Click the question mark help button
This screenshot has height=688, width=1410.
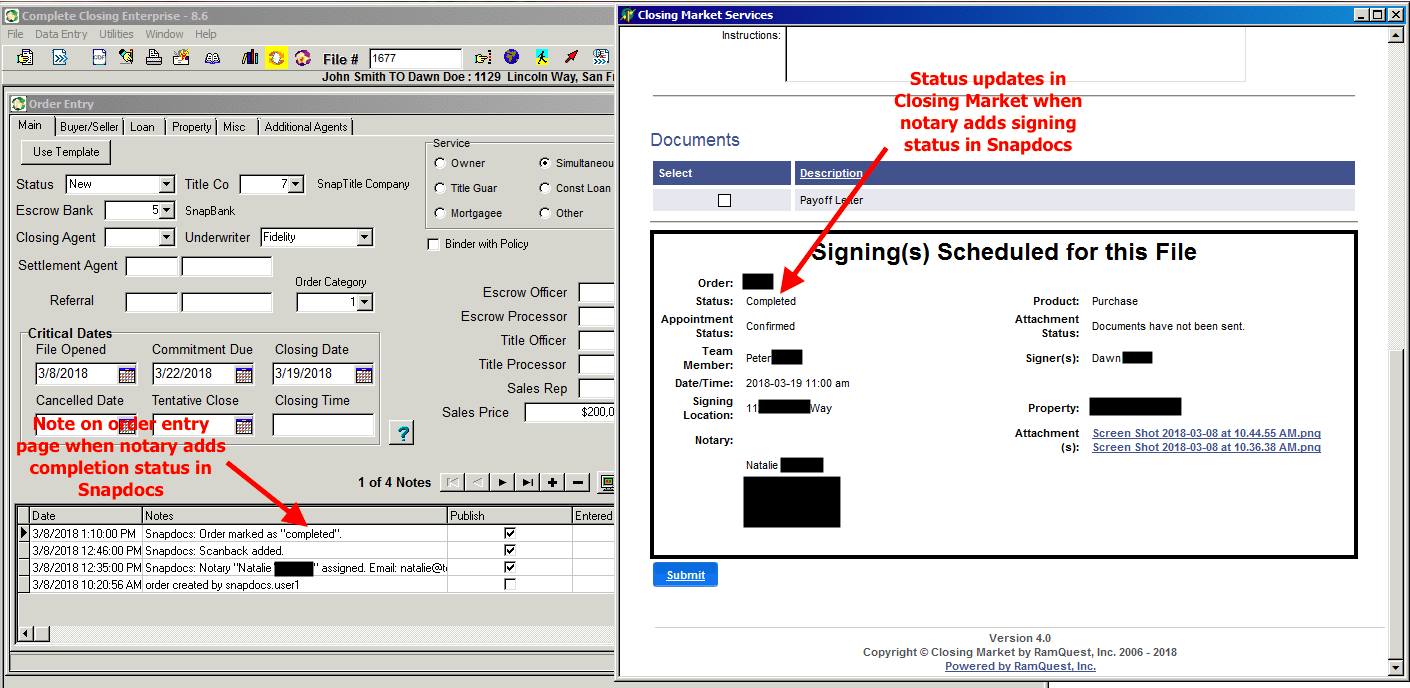coord(402,432)
